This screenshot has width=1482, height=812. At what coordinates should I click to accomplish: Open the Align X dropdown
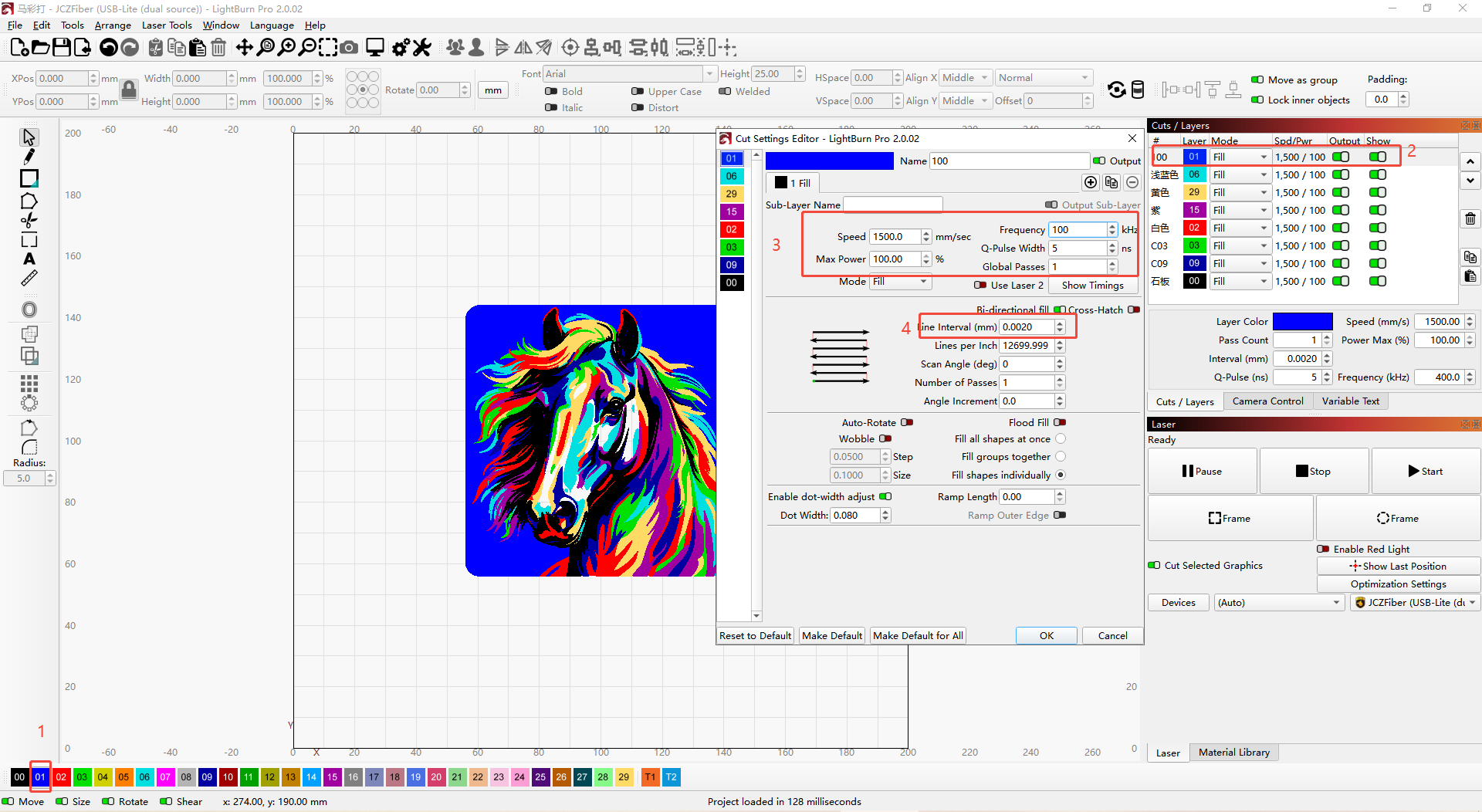click(x=965, y=78)
